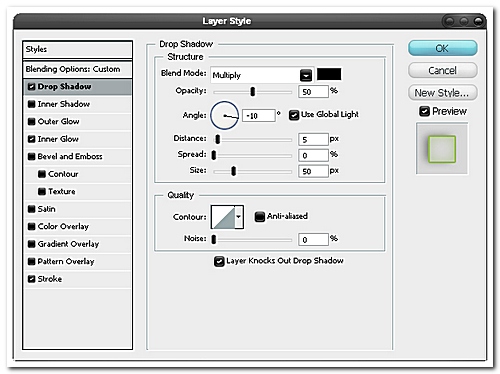
Task: Click the Spread value field
Action: [x=313, y=155]
